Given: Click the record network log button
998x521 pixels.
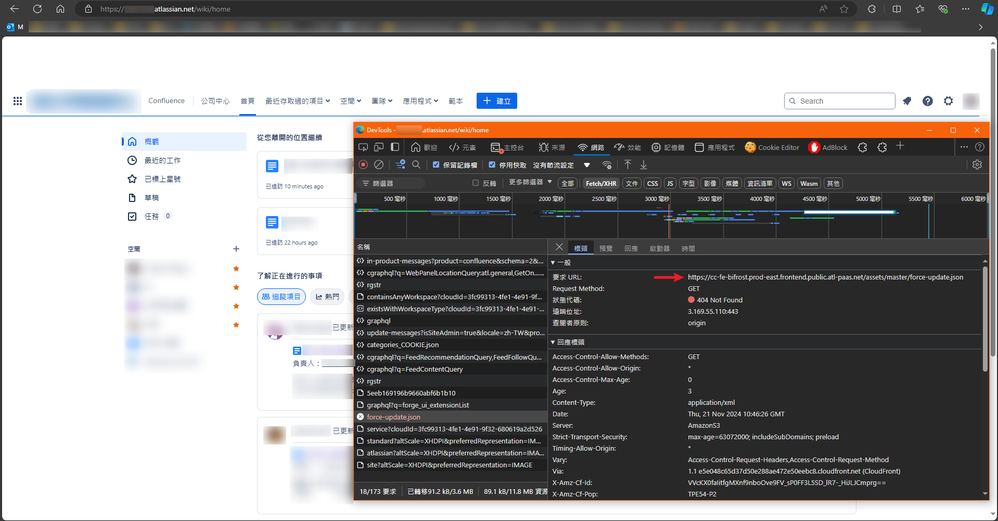Looking at the screenshot, I should (363, 165).
